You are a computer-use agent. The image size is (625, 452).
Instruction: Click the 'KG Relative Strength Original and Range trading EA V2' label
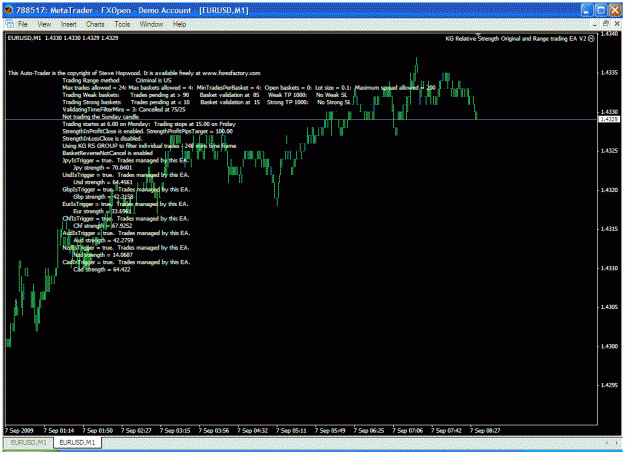pyautogui.click(x=516, y=39)
